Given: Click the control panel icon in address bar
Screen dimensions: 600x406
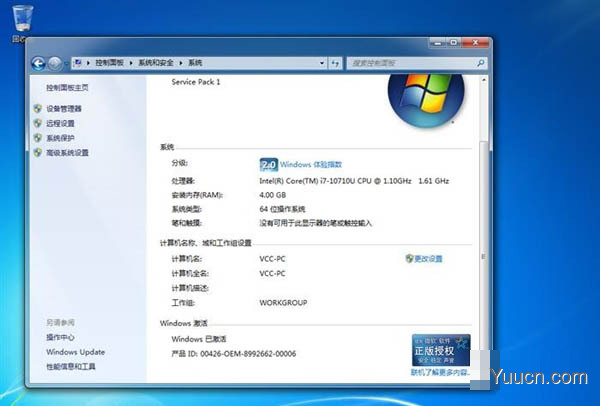Looking at the screenshot, I should click(x=77, y=63).
